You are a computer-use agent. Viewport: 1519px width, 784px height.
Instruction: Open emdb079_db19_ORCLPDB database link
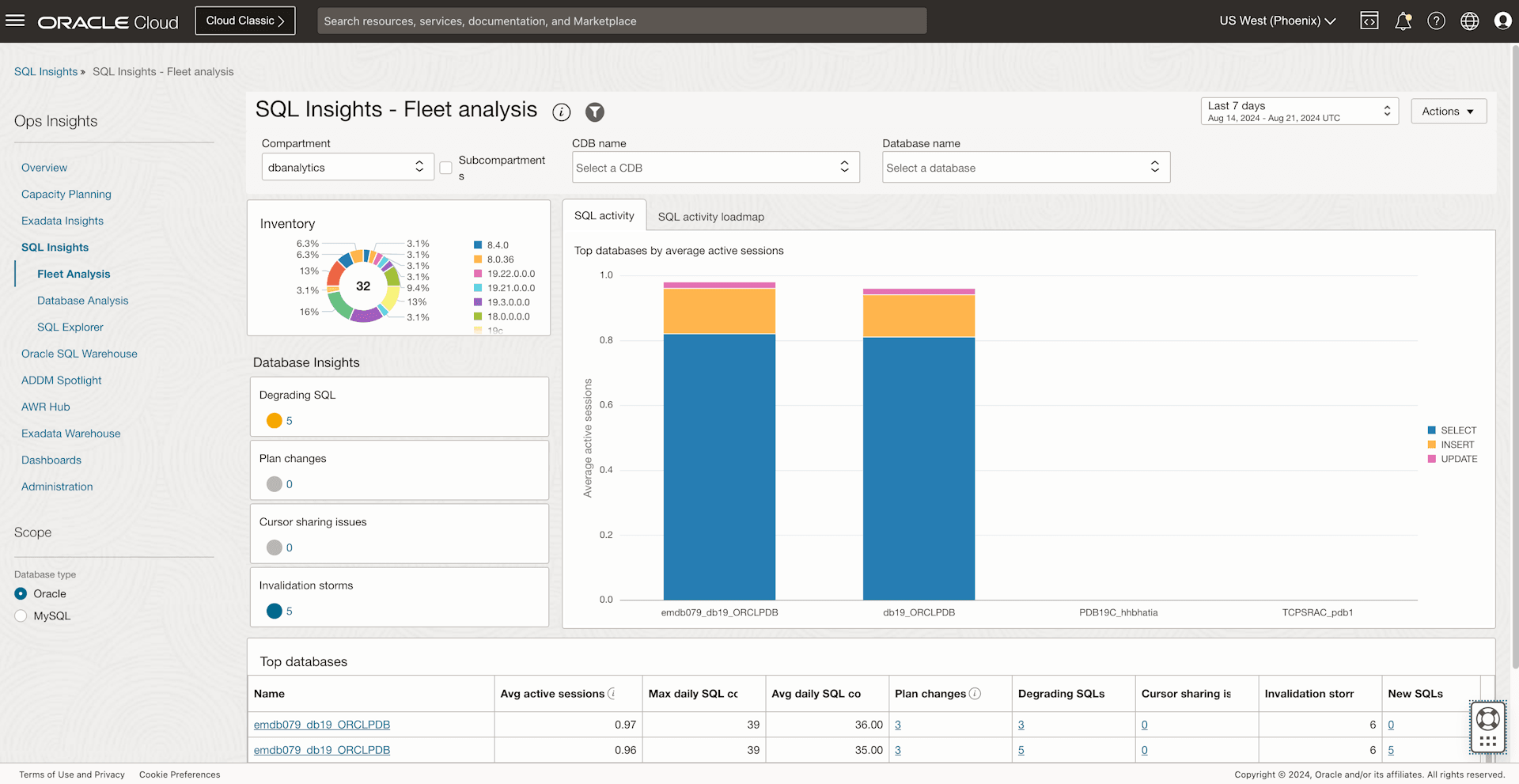tap(321, 724)
